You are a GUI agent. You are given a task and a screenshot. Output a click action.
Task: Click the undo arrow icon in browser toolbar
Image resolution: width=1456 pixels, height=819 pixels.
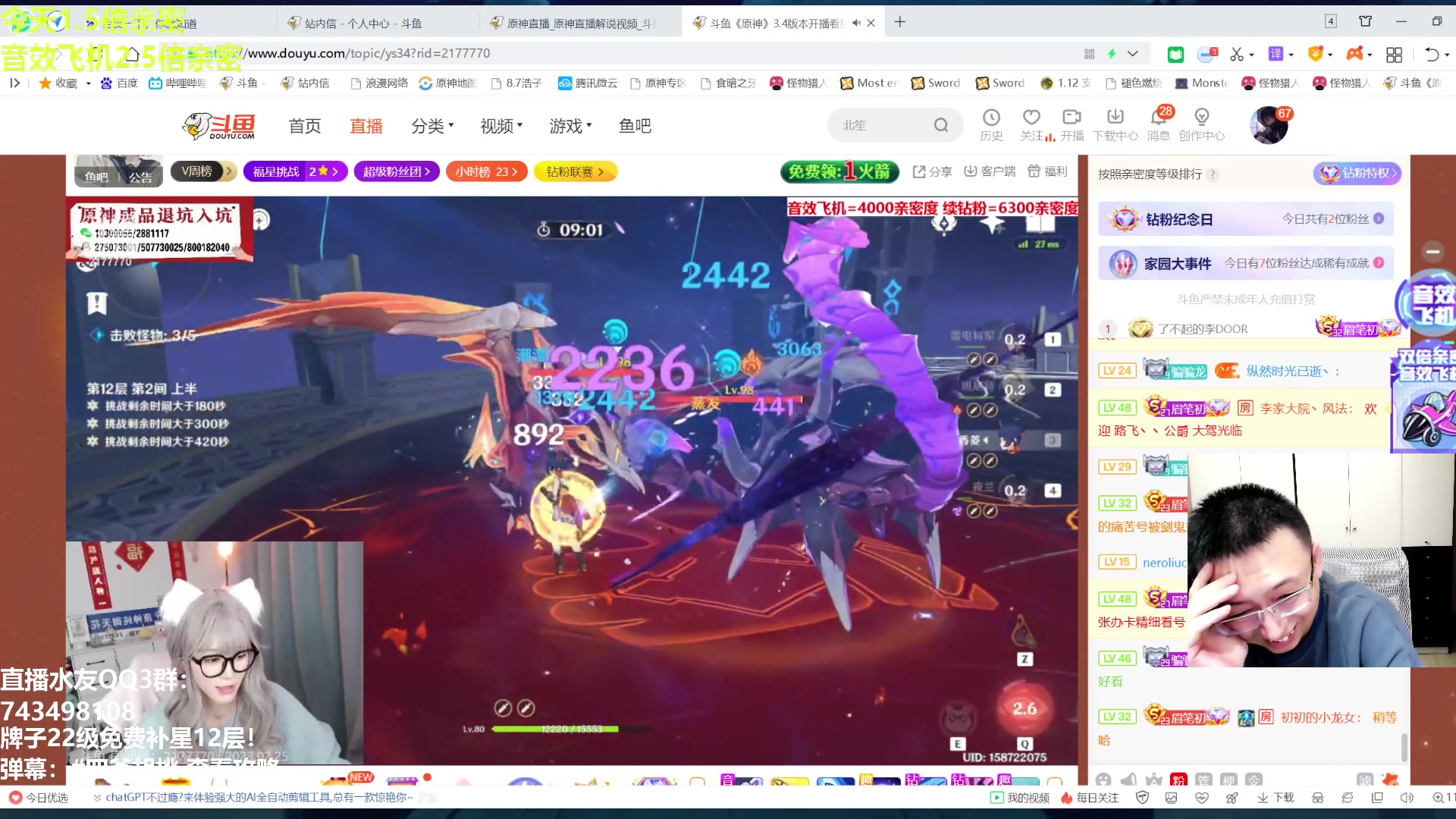tap(1432, 55)
